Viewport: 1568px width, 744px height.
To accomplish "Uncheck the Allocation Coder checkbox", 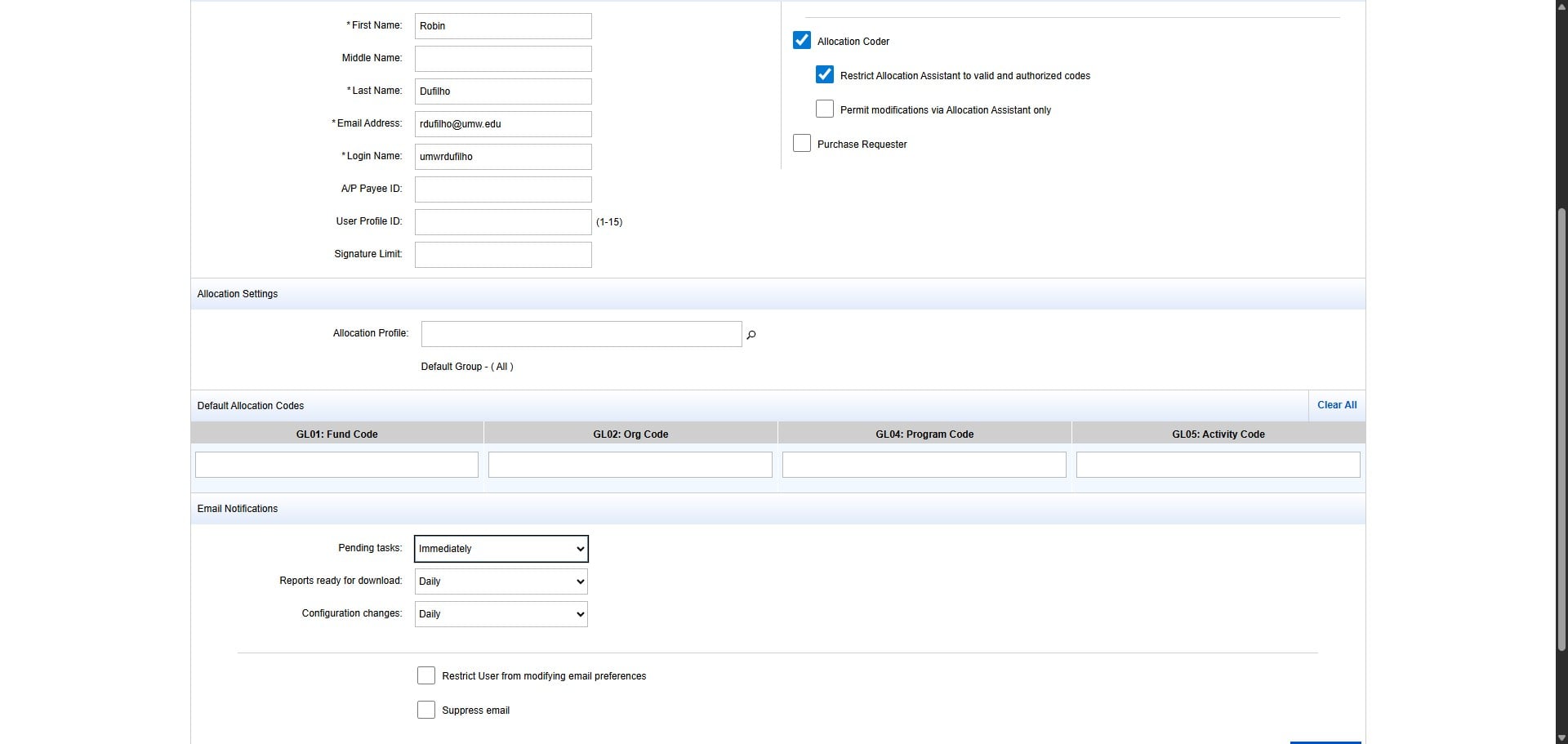I will [x=802, y=40].
